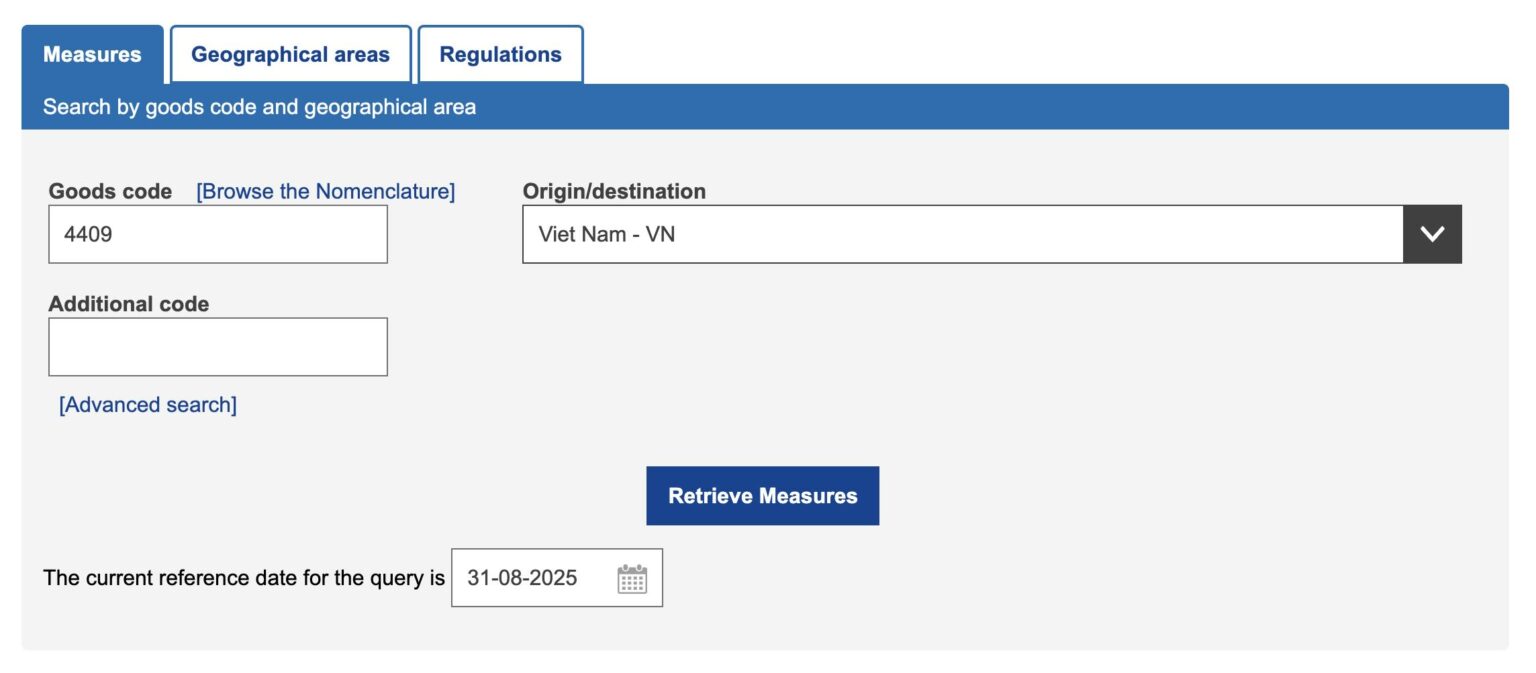The width and height of the screenshot is (1536, 673).
Task: Click the empty Additional code field
Action: (218, 347)
